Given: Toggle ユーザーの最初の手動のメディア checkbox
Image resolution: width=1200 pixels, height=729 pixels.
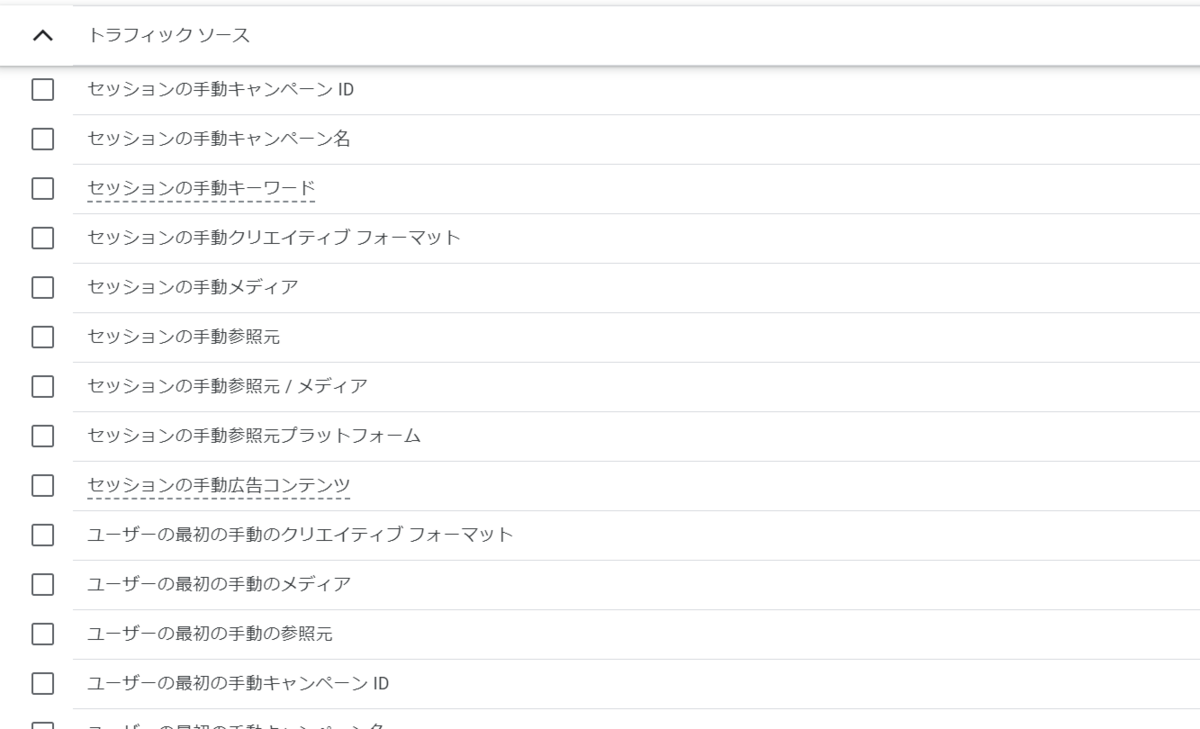Looking at the screenshot, I should [x=42, y=585].
